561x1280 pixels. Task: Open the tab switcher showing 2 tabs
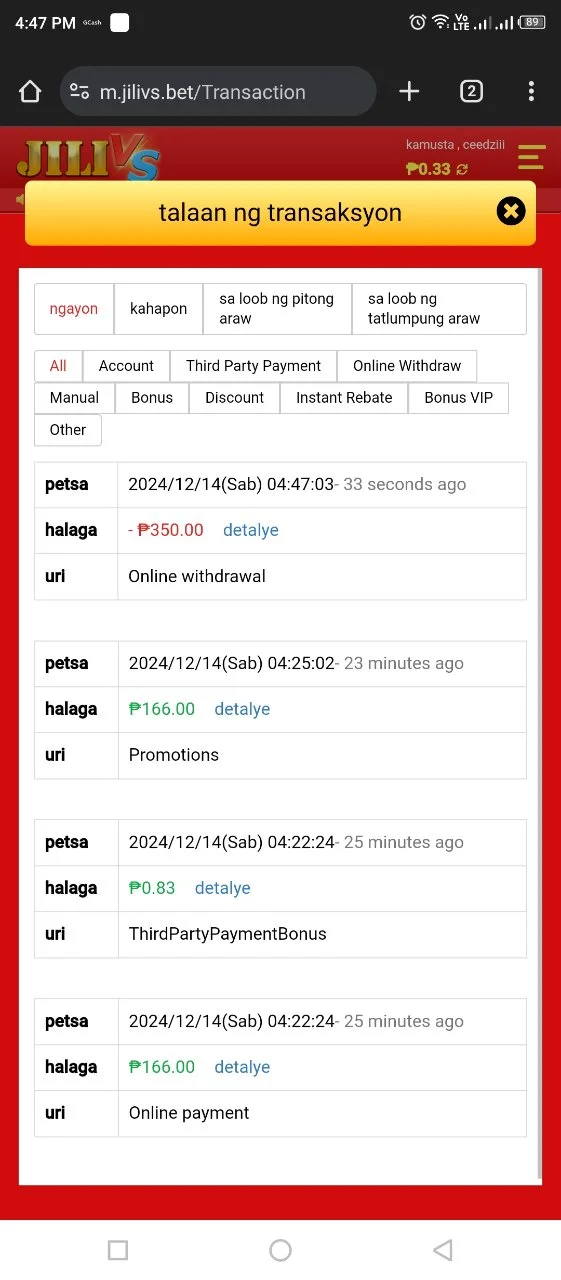(x=471, y=92)
